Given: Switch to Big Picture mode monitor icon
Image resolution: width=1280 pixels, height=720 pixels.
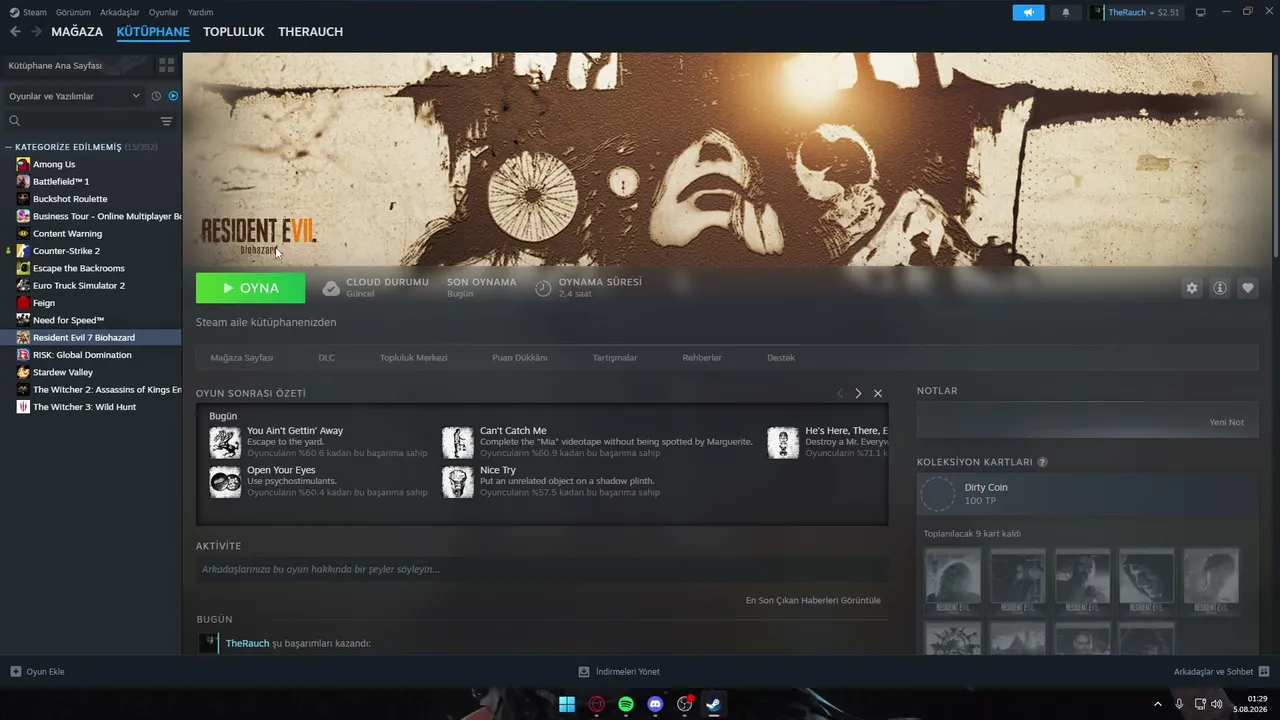Looking at the screenshot, I should point(1201,12).
